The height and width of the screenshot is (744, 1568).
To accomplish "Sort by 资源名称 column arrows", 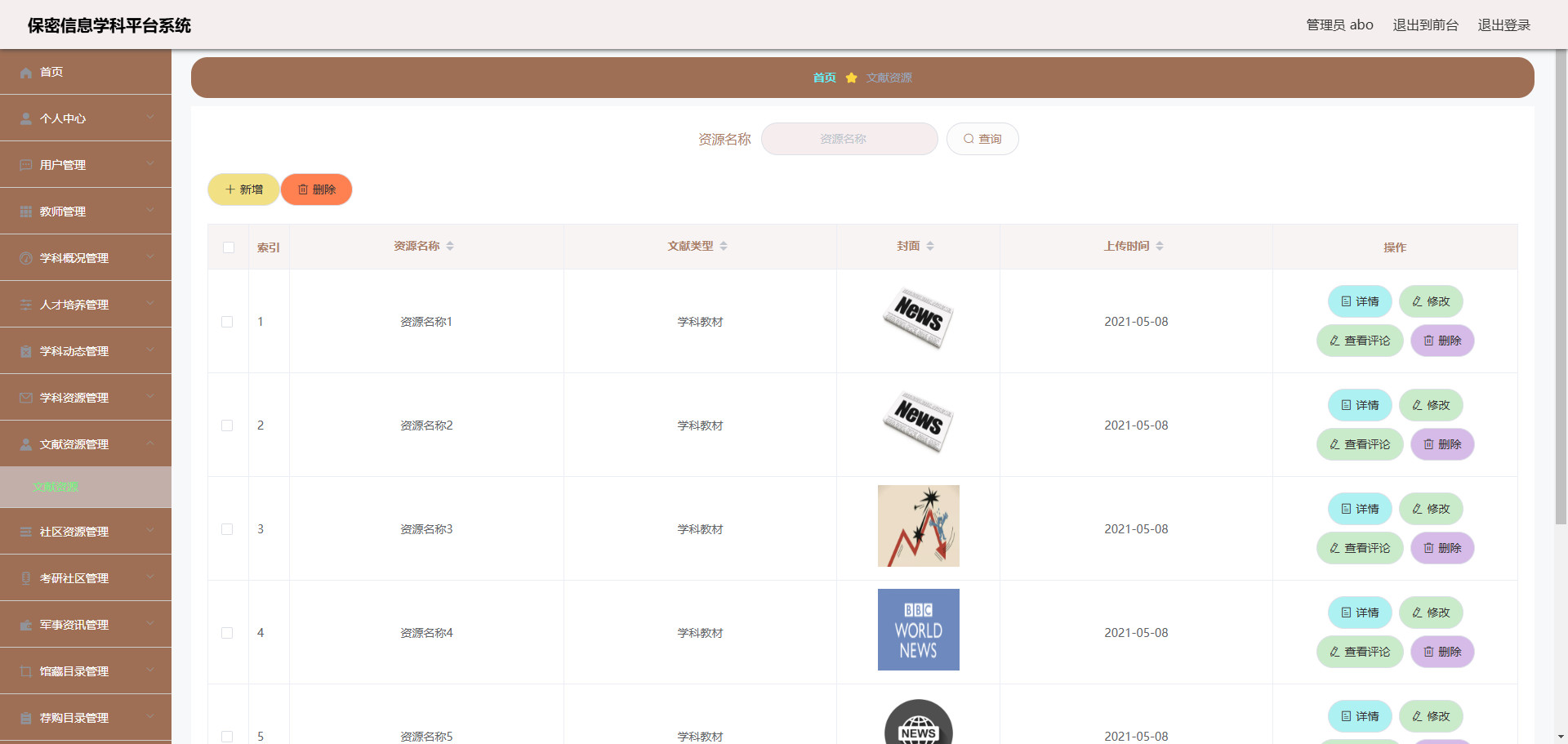I will tap(450, 246).
